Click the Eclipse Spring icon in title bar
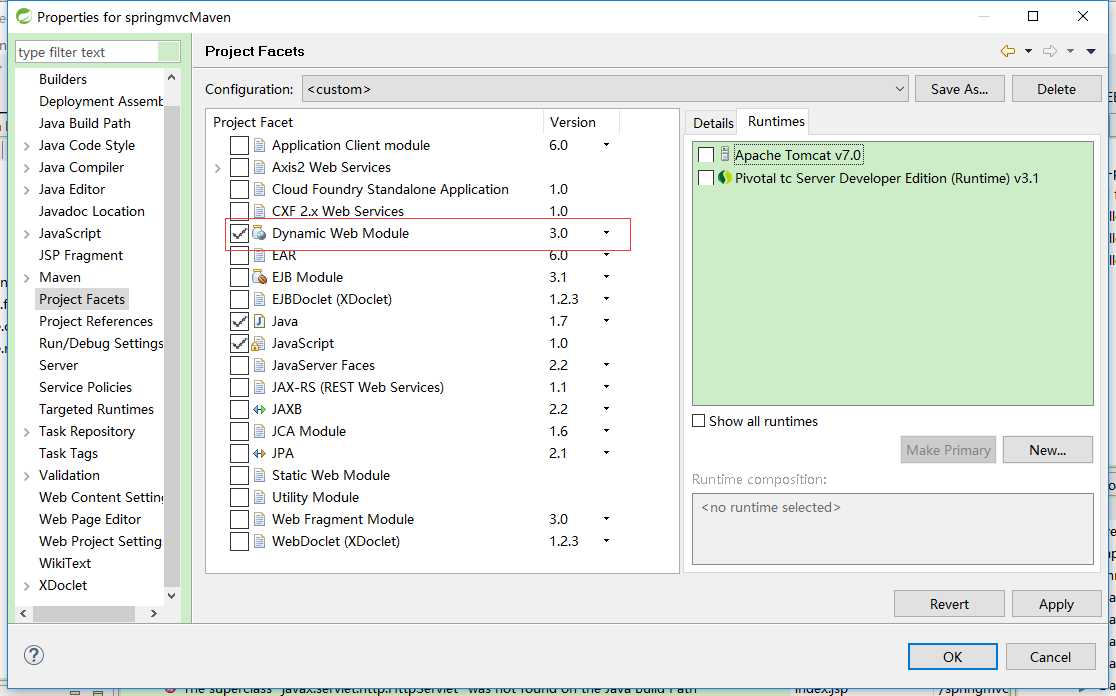Screen dimensions: 1116x696 (x=24, y=16)
